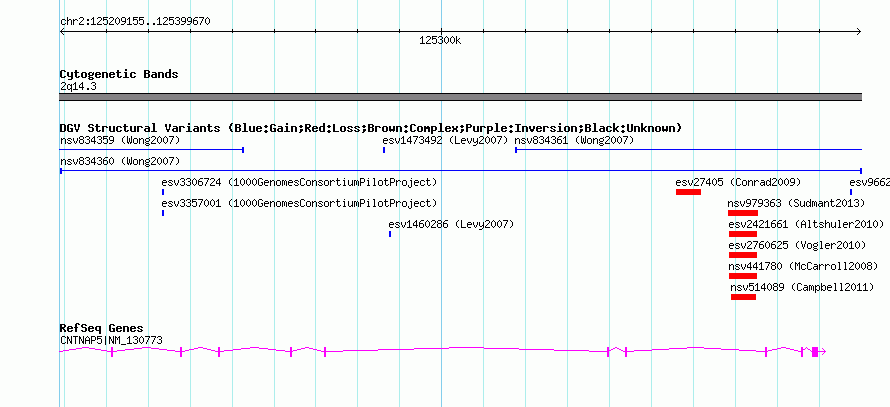The height and width of the screenshot is (407, 890).
Task: Select the nsv514089 red loss bar
Action: [744, 297]
